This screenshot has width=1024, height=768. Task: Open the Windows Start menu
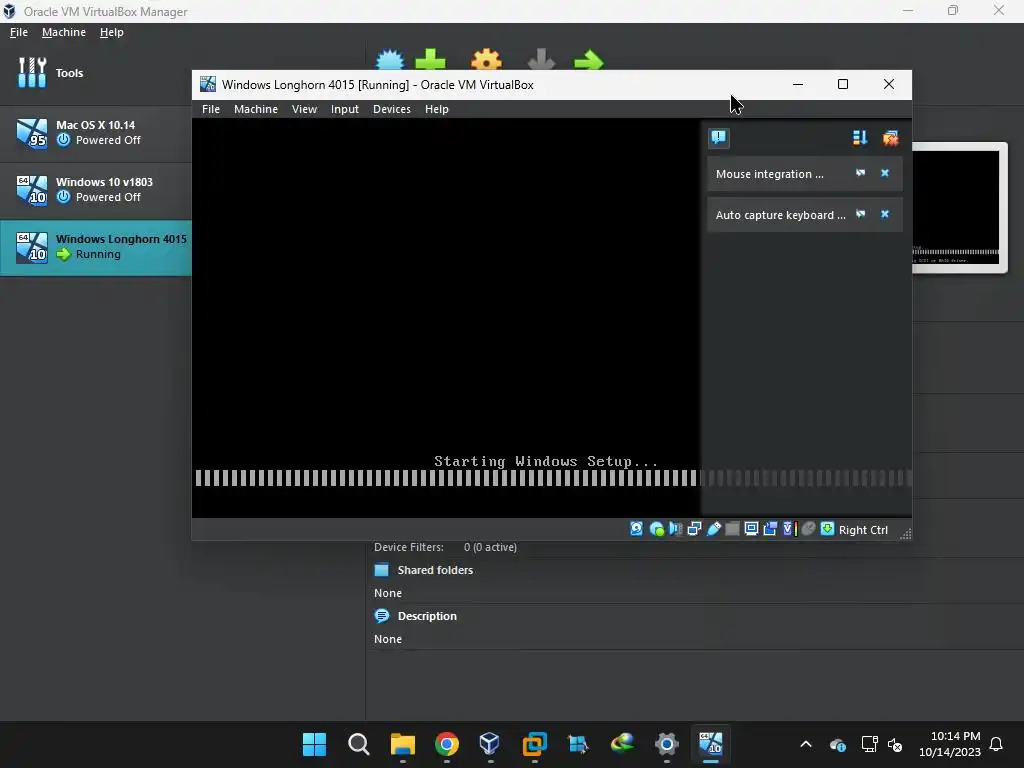314,744
